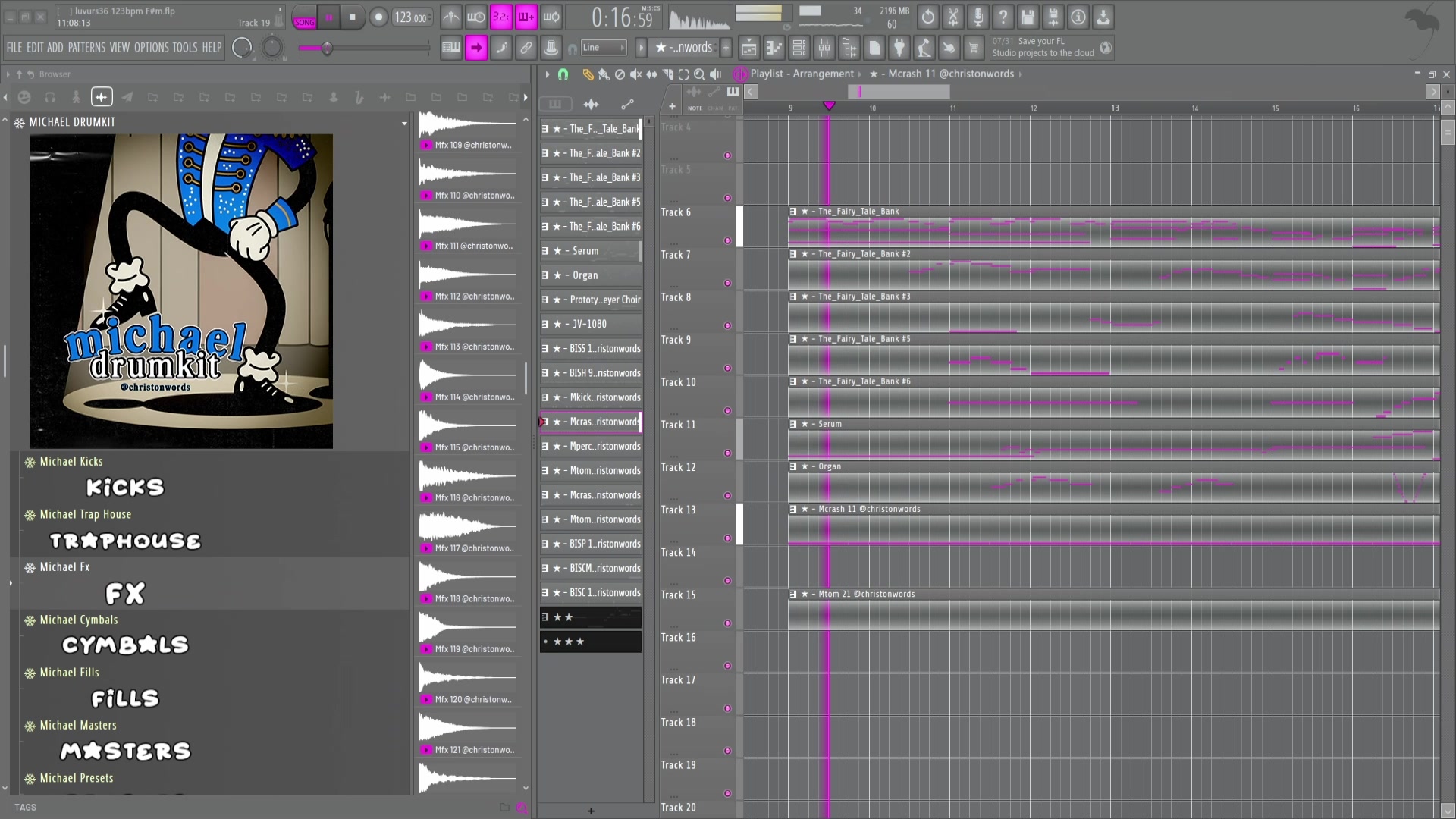Click the playlist horizontal scrollbar thumb
Viewport: 1456px width, 819px height.
tap(899, 92)
